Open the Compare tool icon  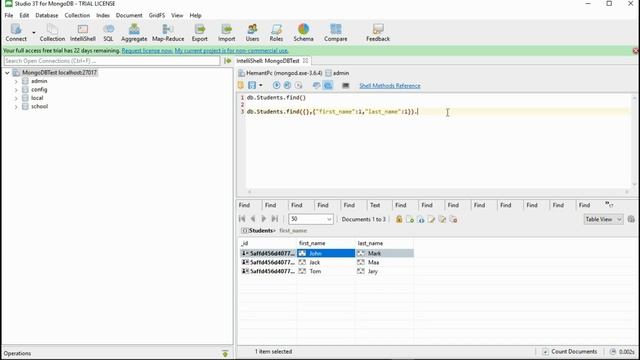pos(336,33)
